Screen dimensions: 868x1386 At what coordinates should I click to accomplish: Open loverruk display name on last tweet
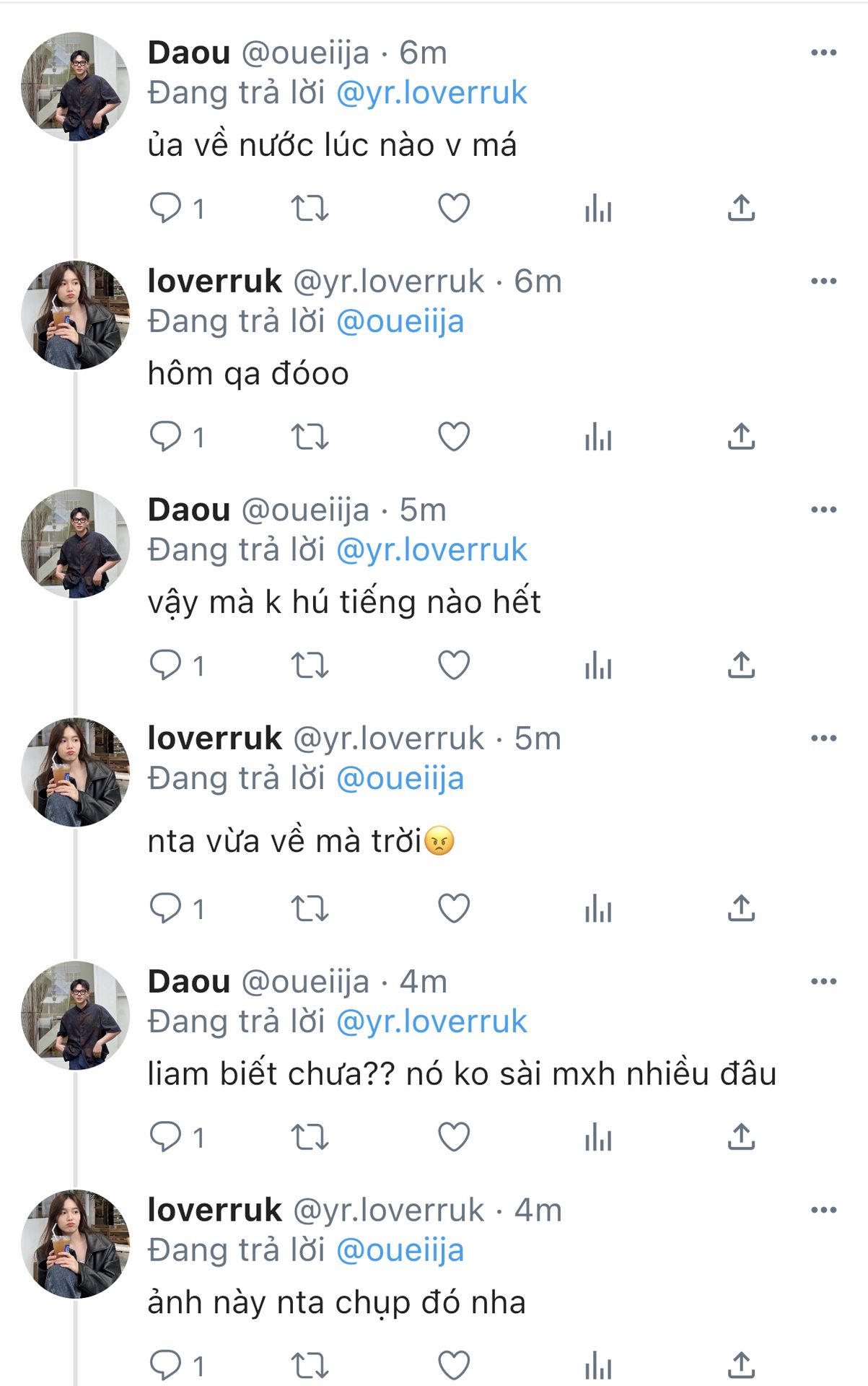(214, 1211)
